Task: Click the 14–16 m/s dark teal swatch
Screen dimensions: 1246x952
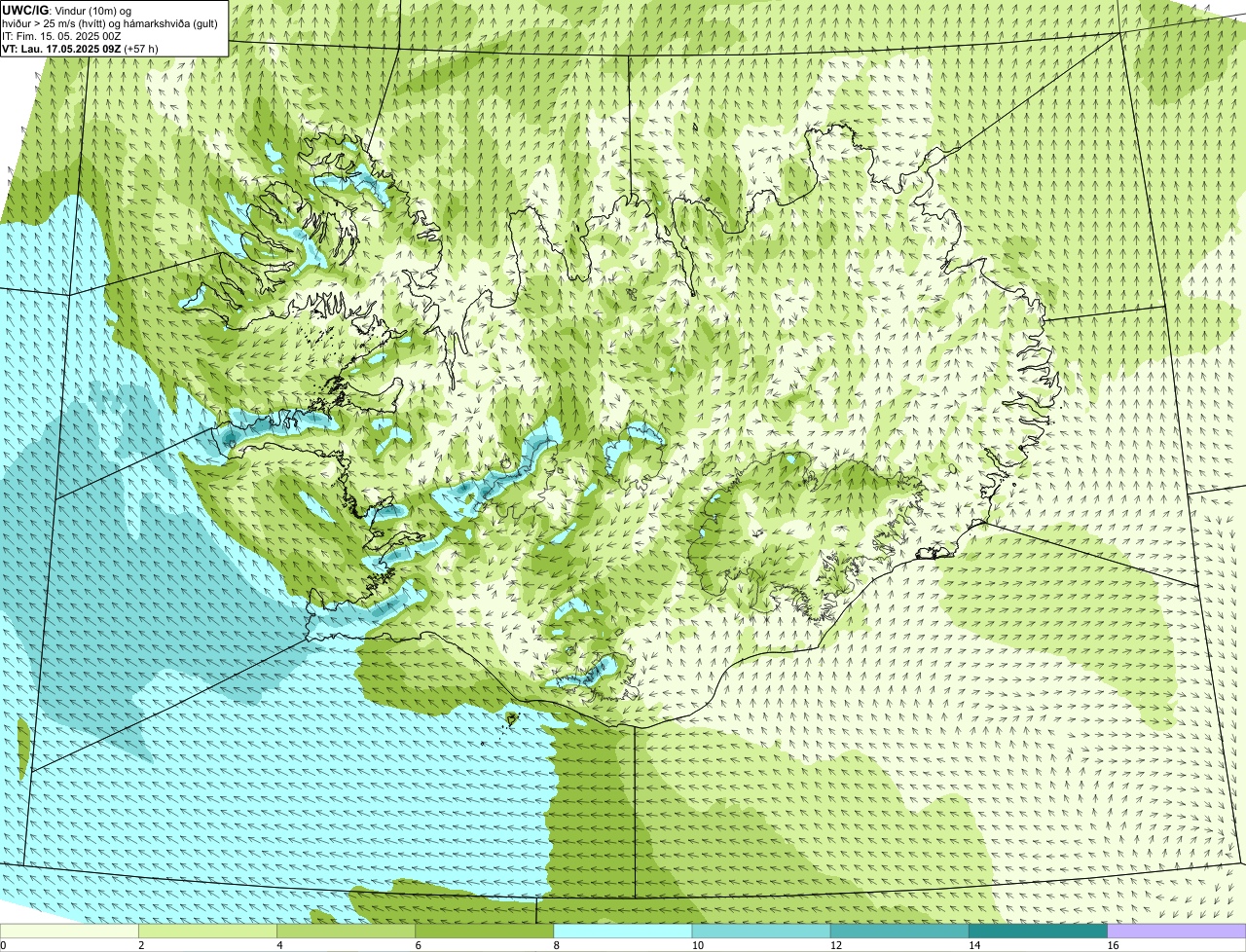Action: 1039,931
